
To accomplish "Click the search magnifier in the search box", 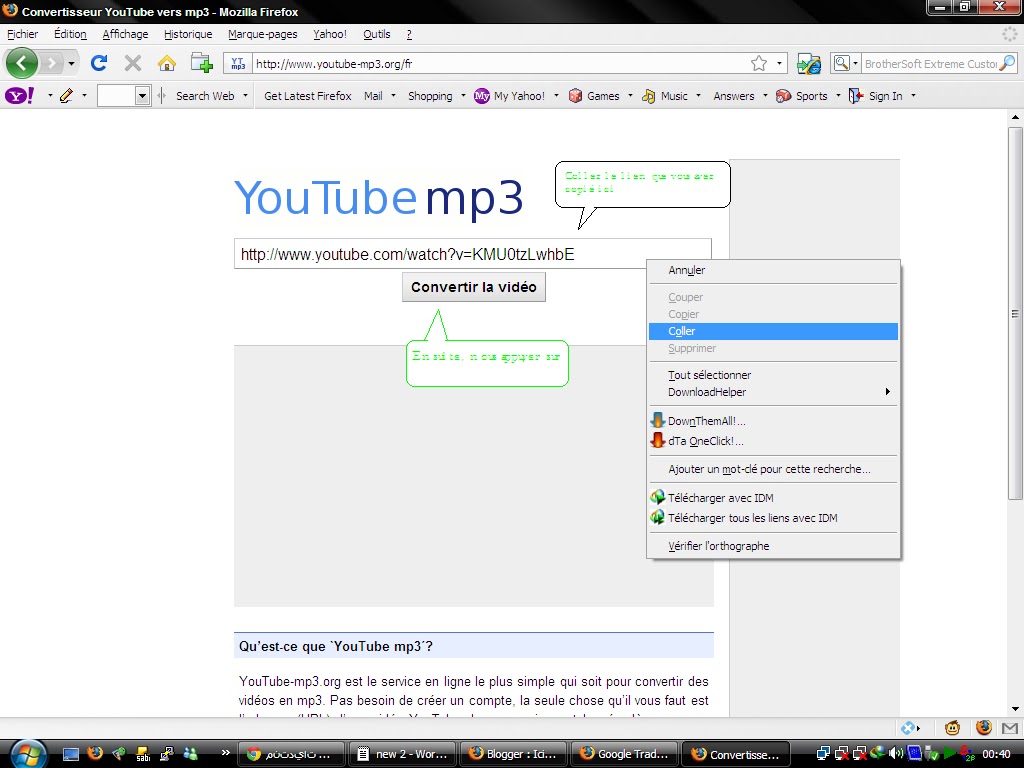I will pos(1007,63).
